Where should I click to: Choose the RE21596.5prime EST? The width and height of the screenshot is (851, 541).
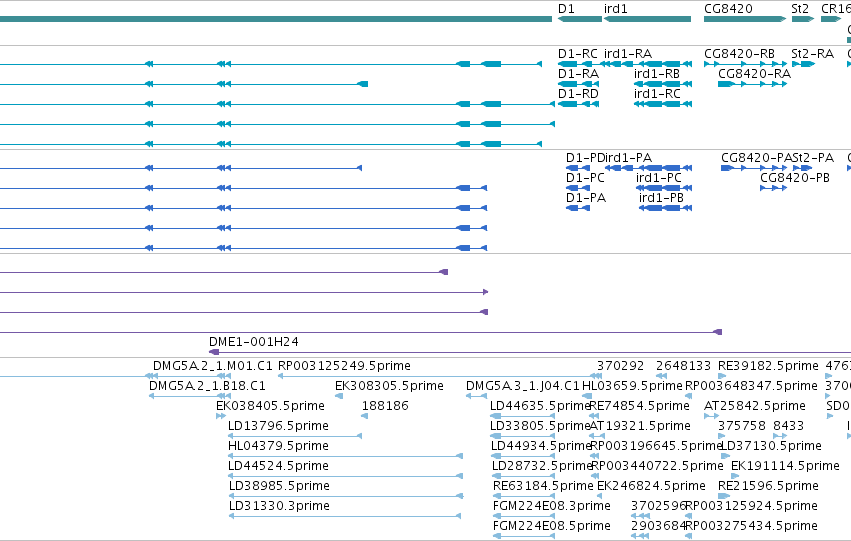pos(768,486)
